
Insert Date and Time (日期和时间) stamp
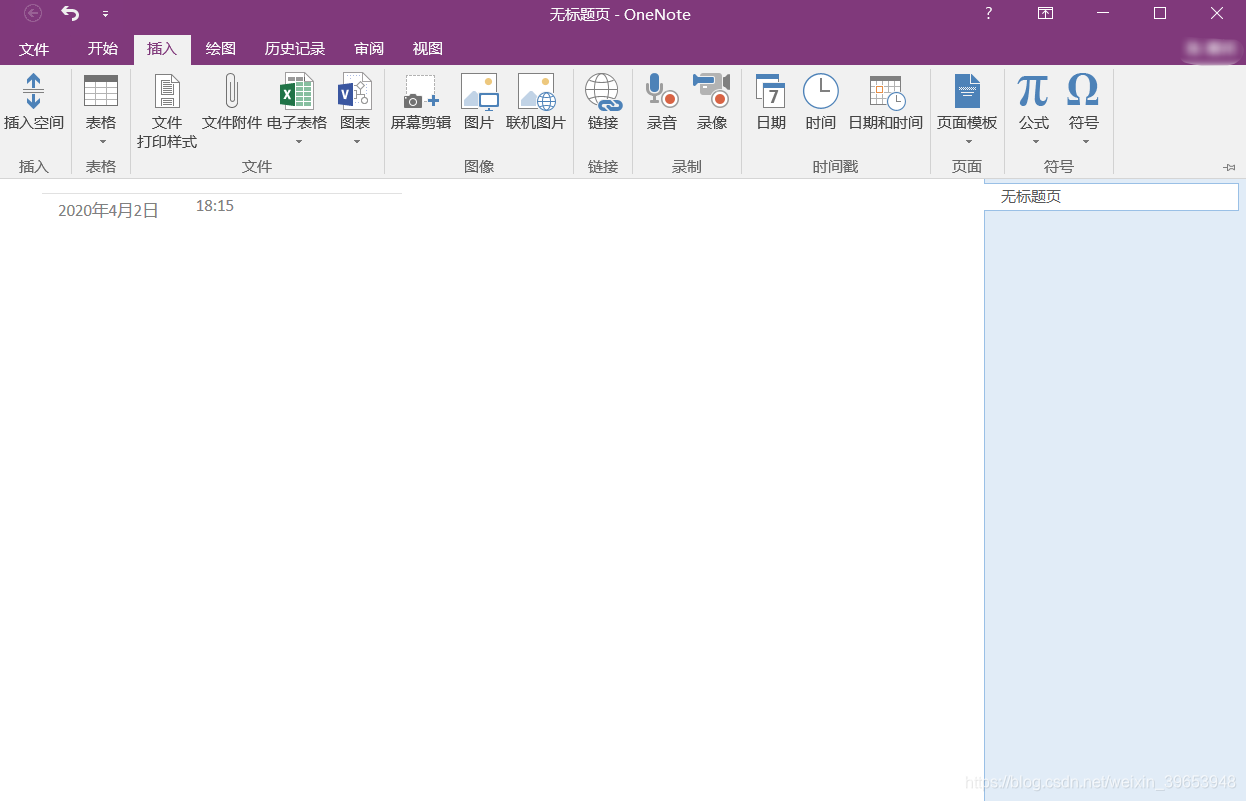coord(886,92)
